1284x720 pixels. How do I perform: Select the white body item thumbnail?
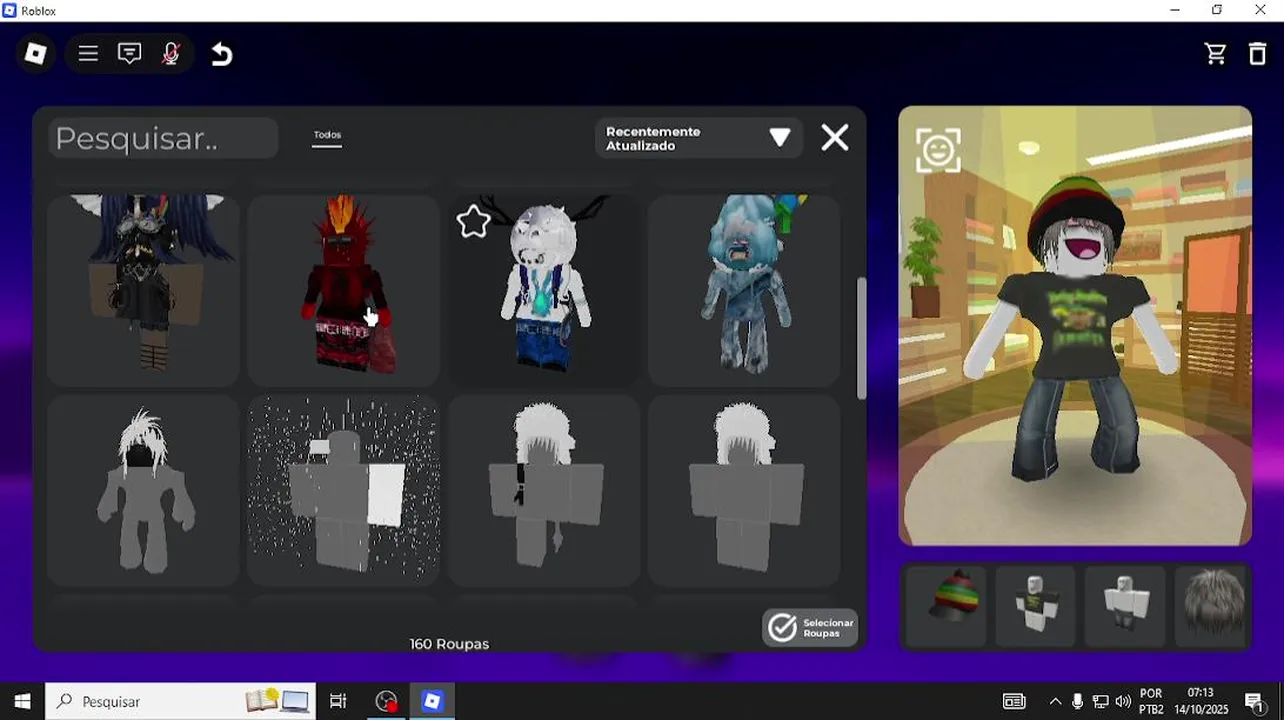click(1126, 605)
